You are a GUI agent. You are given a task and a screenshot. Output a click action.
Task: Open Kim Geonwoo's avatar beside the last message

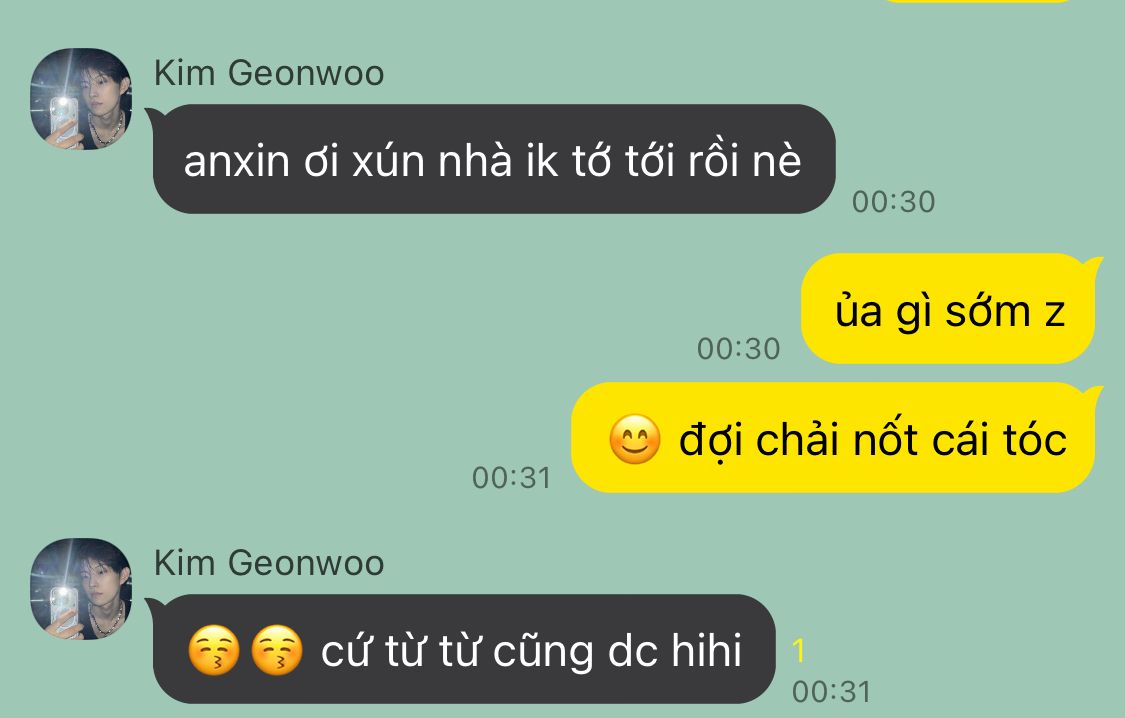[x=81, y=589]
